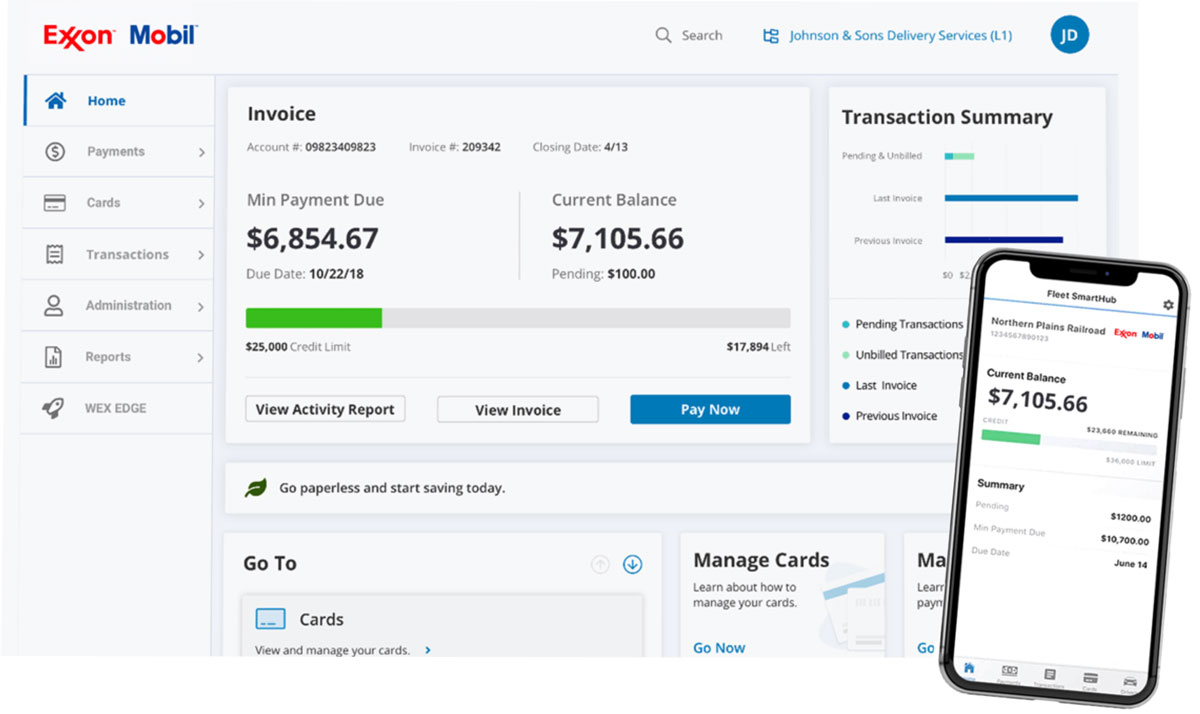This screenshot has height=714, width=1200.
Task: Click the Administration person icon
Action: point(54,306)
